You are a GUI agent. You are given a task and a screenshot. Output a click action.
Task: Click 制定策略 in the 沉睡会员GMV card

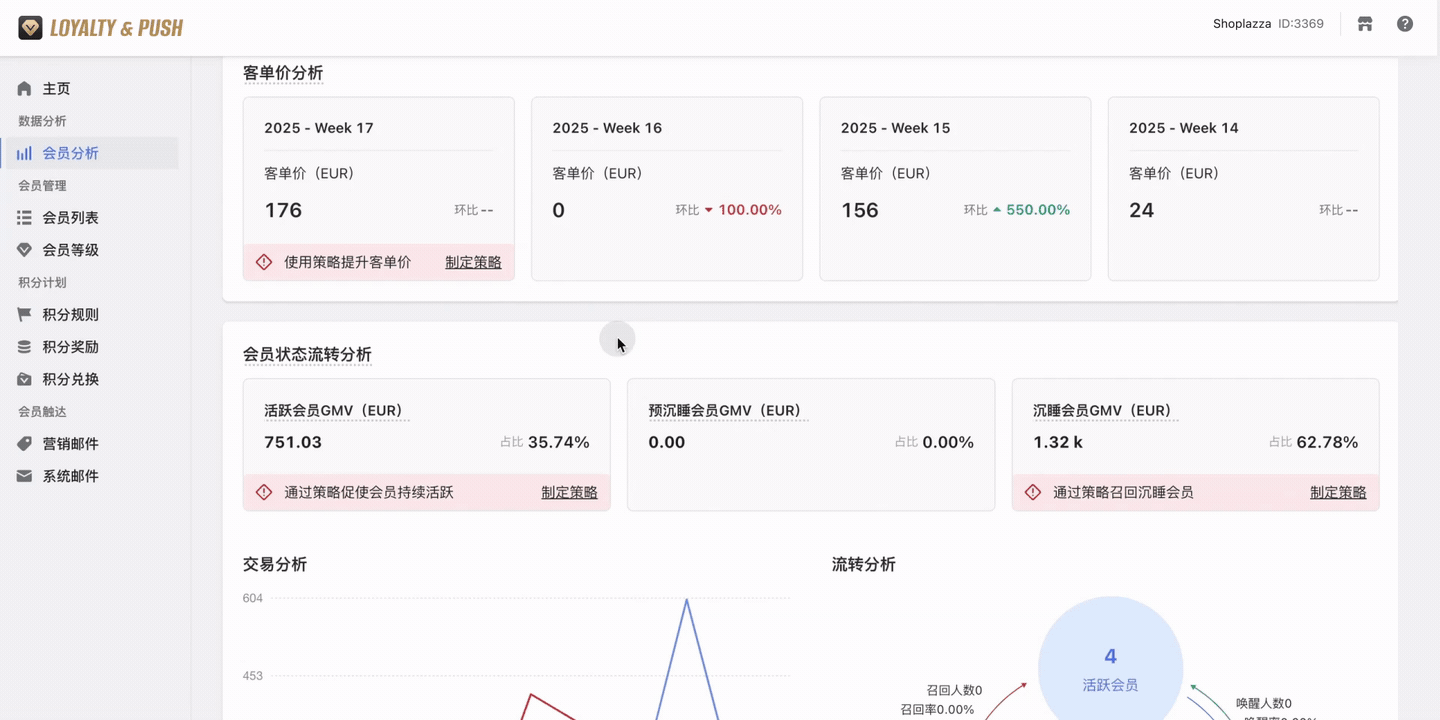[1338, 492]
